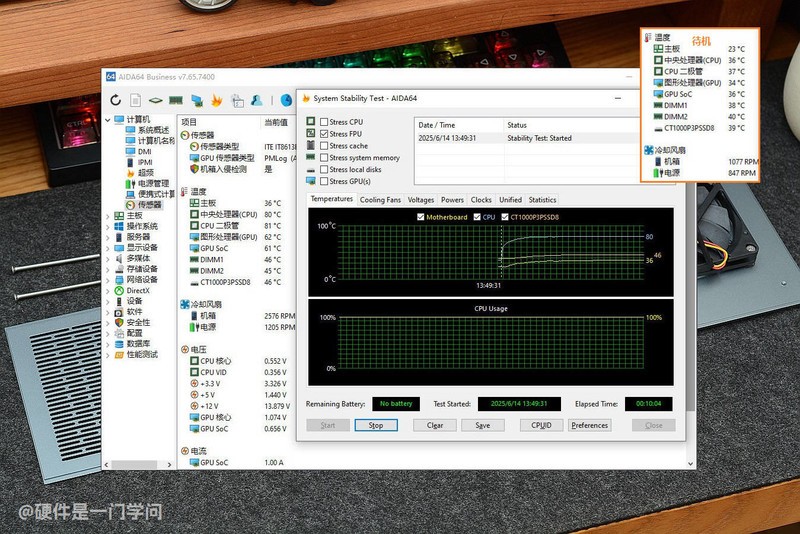The height and width of the screenshot is (534, 800).
Task: Open the Statistics tab
Action: click(x=542, y=200)
